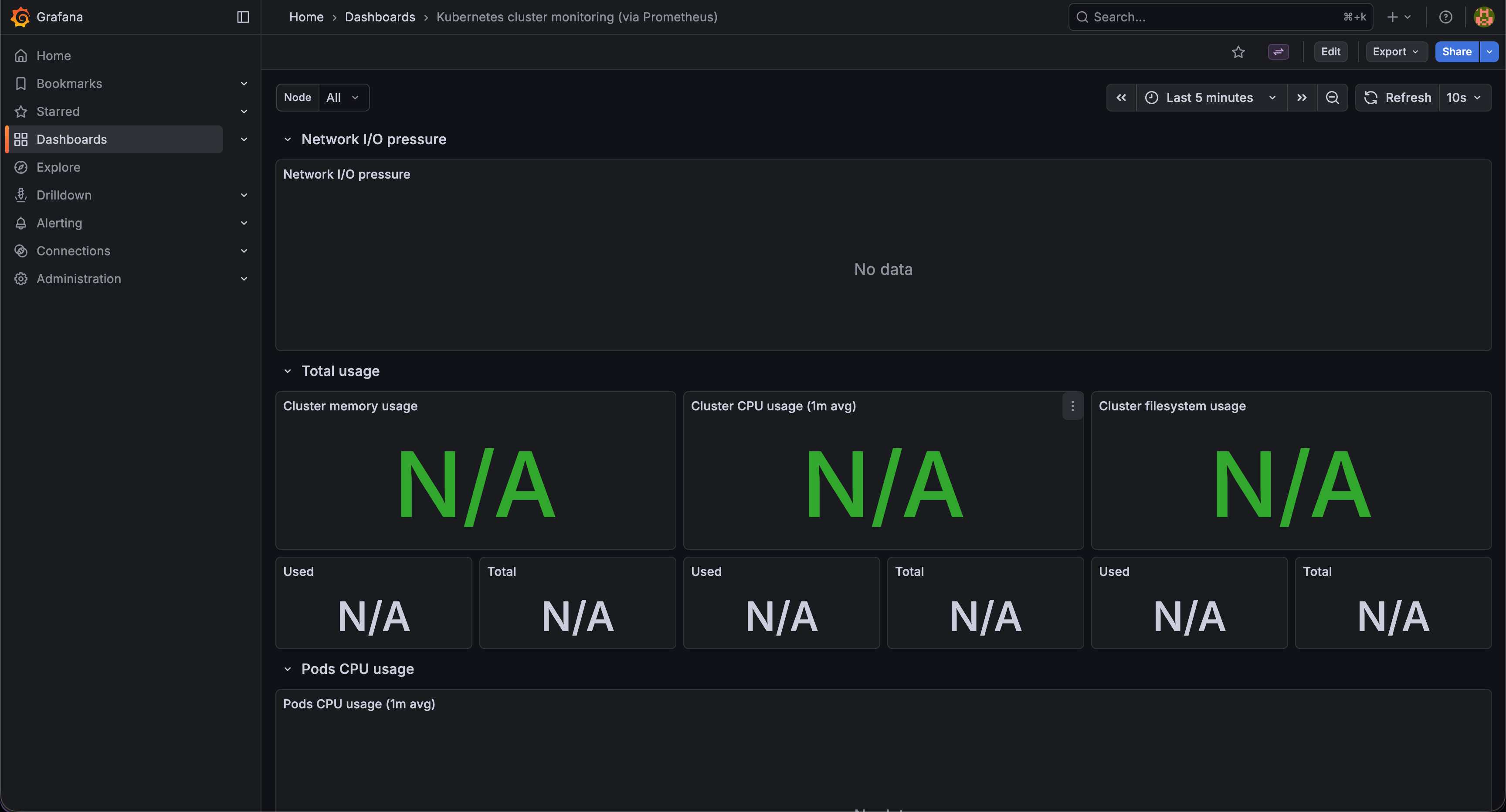Expand the Bookmarks section chevron
The height and width of the screenshot is (812, 1506).
(244, 84)
